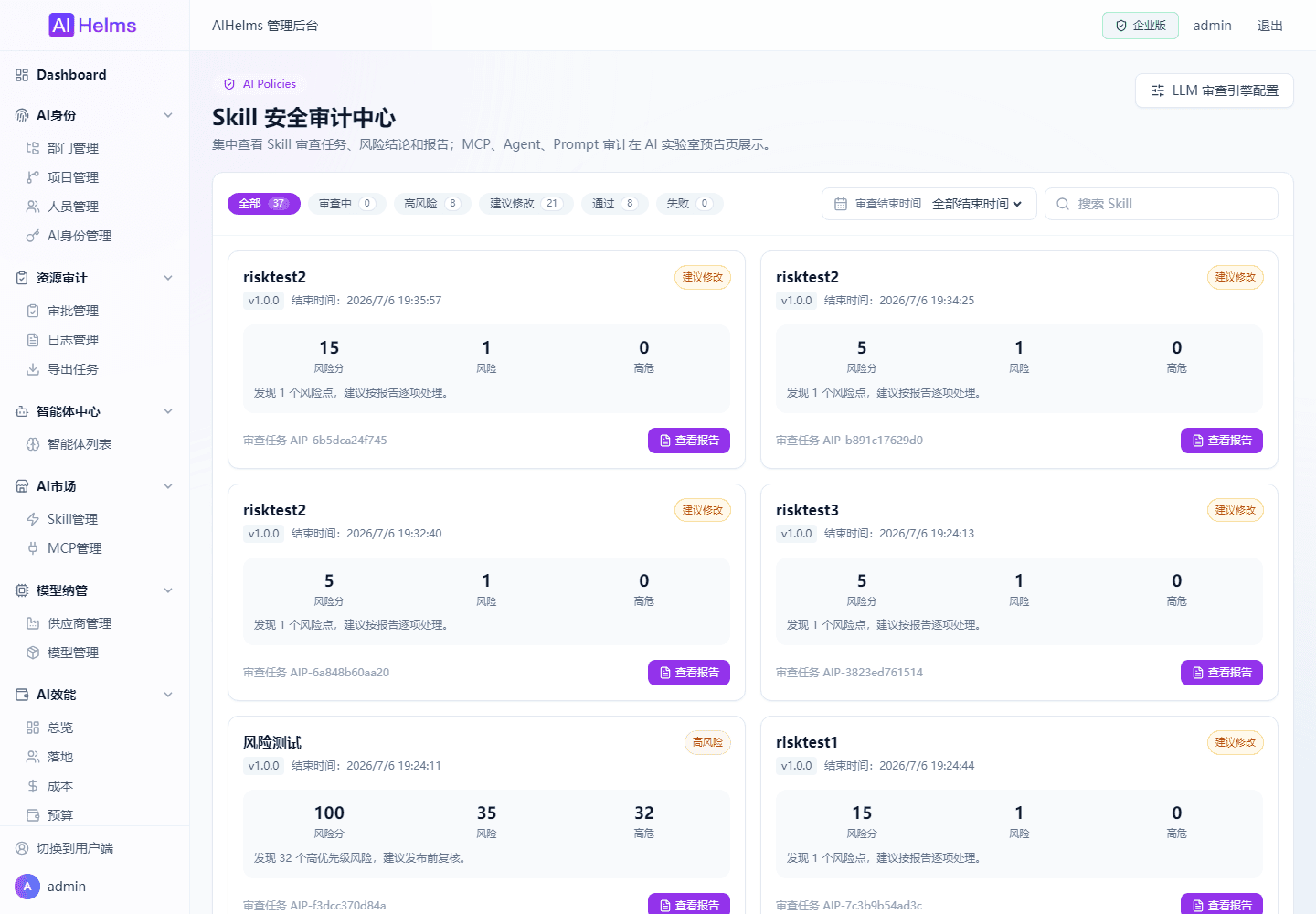
Task: Collapse the AI市场 section chevron
Action: [x=168, y=486]
